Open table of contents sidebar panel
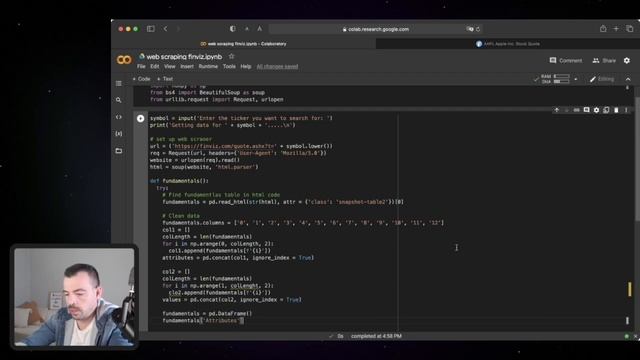640x360 pixels. [x=119, y=83]
